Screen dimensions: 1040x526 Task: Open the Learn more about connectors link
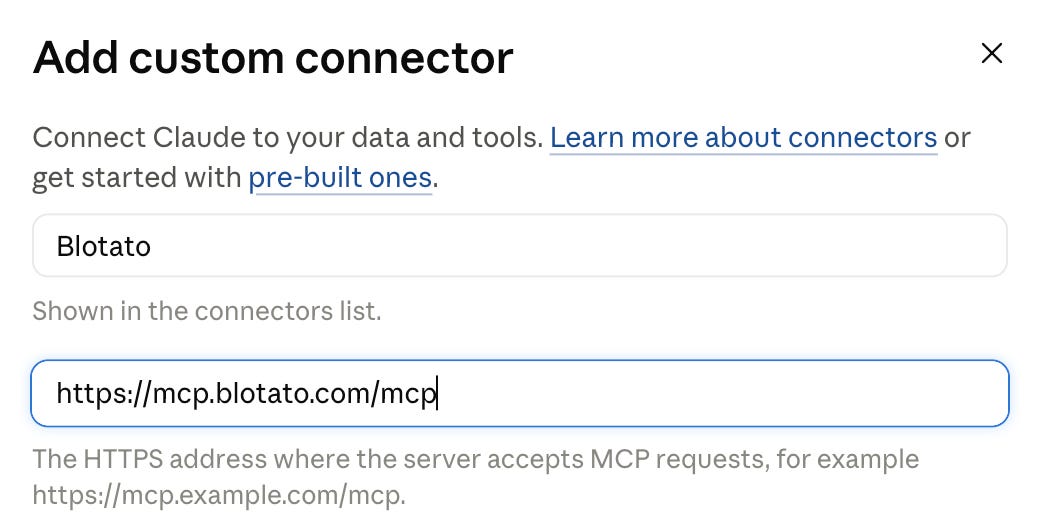coord(744,137)
